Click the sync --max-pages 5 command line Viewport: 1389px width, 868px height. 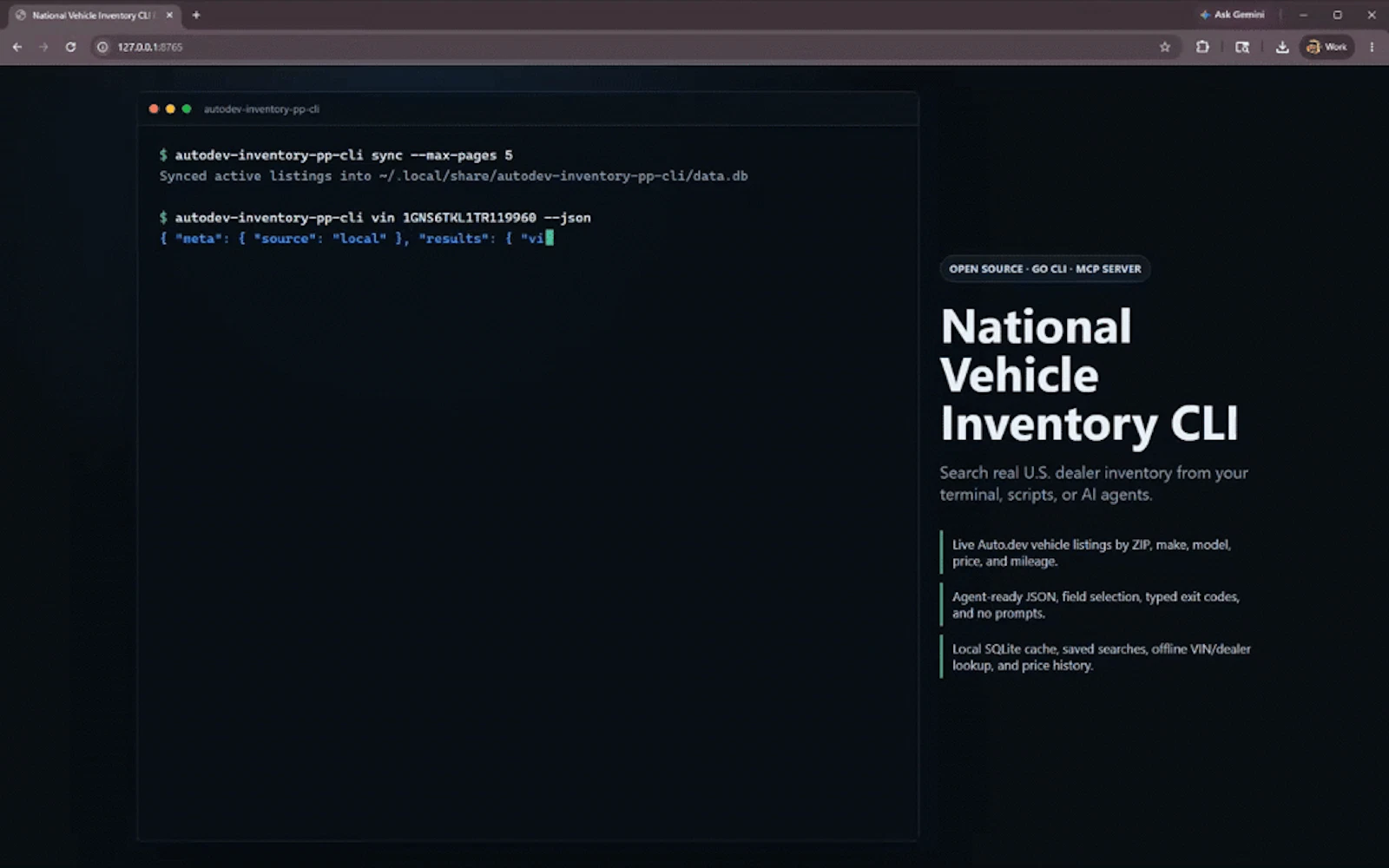336,155
